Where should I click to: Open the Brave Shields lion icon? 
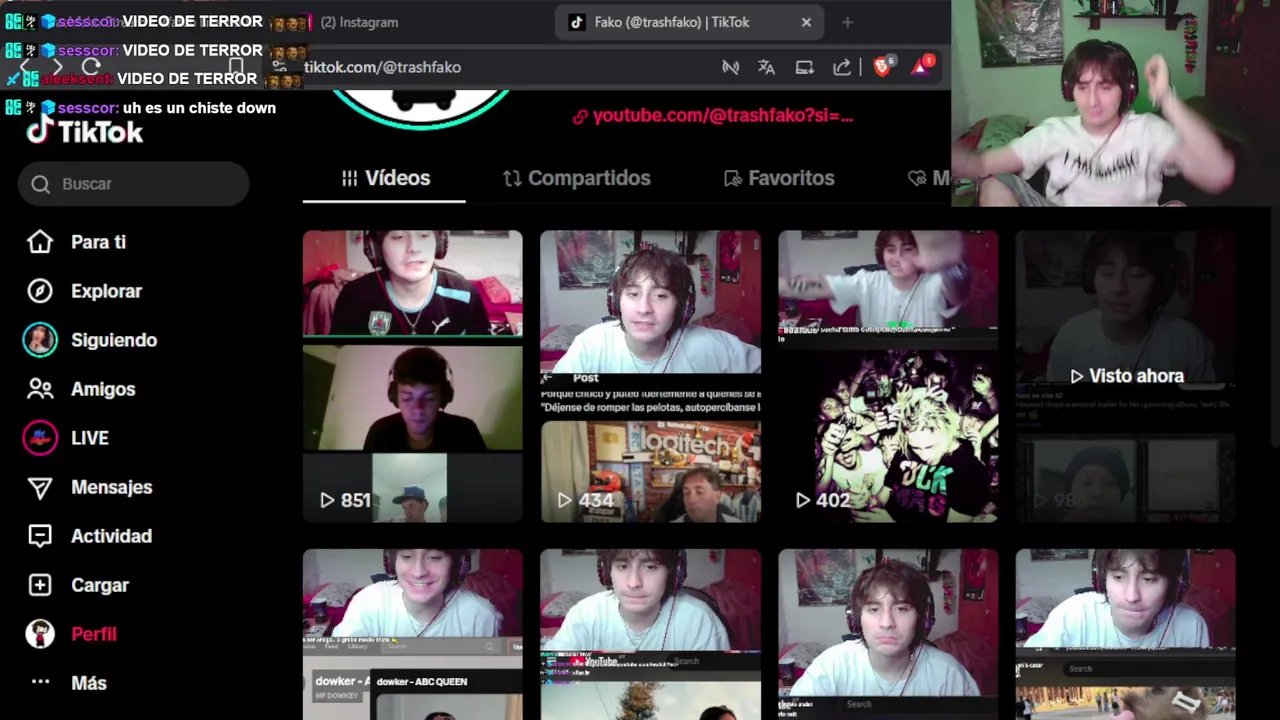click(x=883, y=66)
